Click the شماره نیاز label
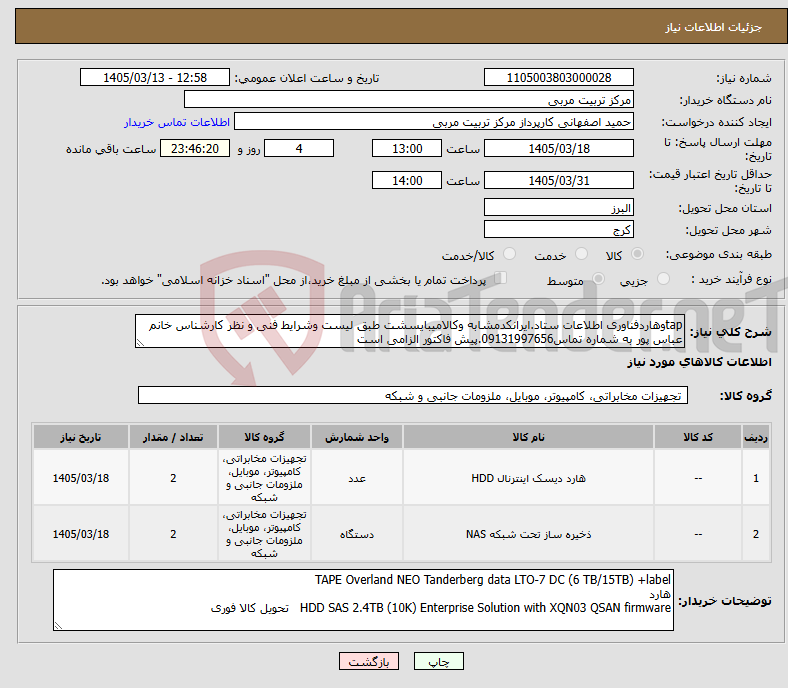This screenshot has width=788, height=688. click(x=744, y=78)
